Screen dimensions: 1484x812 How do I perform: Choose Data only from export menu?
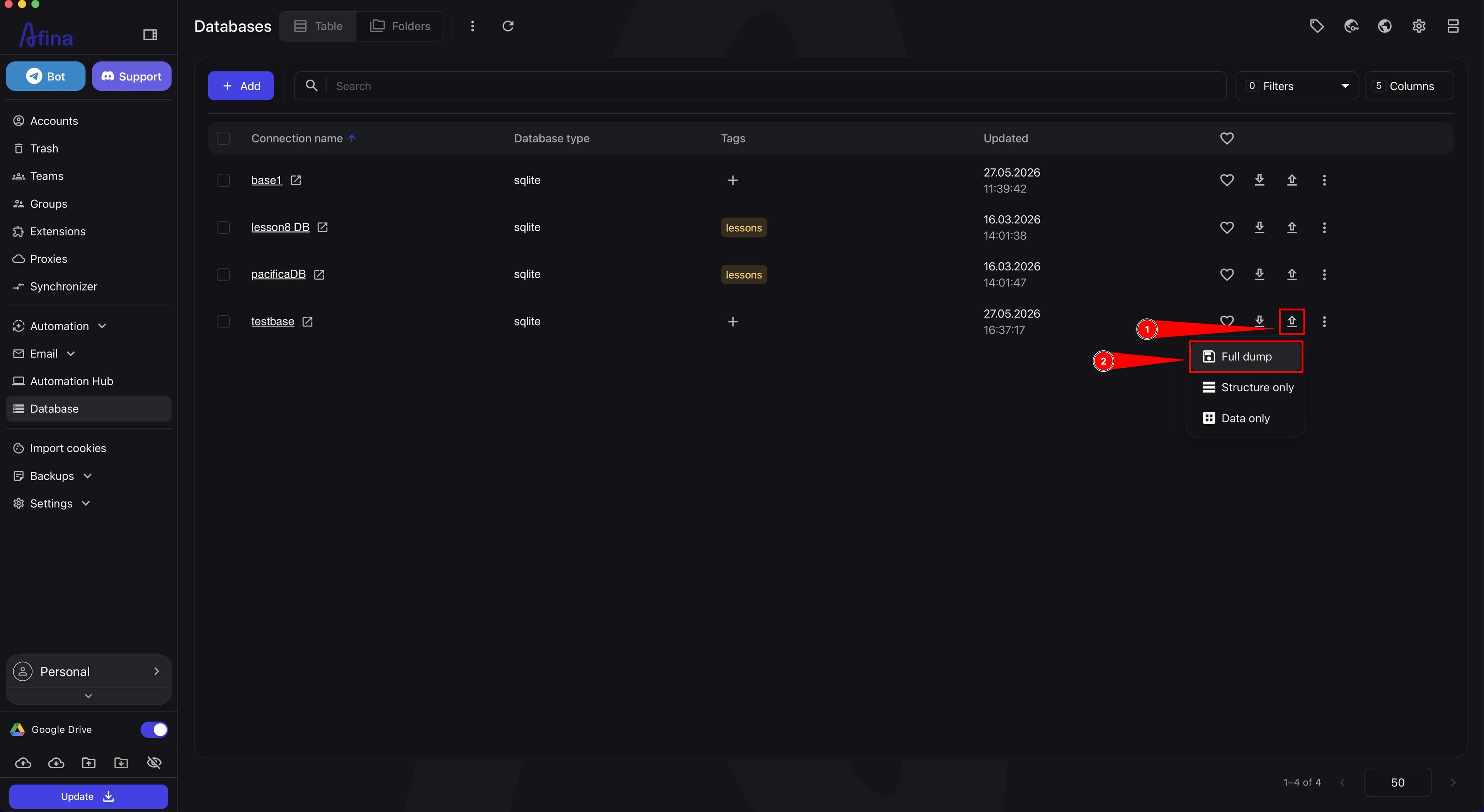(1246, 419)
